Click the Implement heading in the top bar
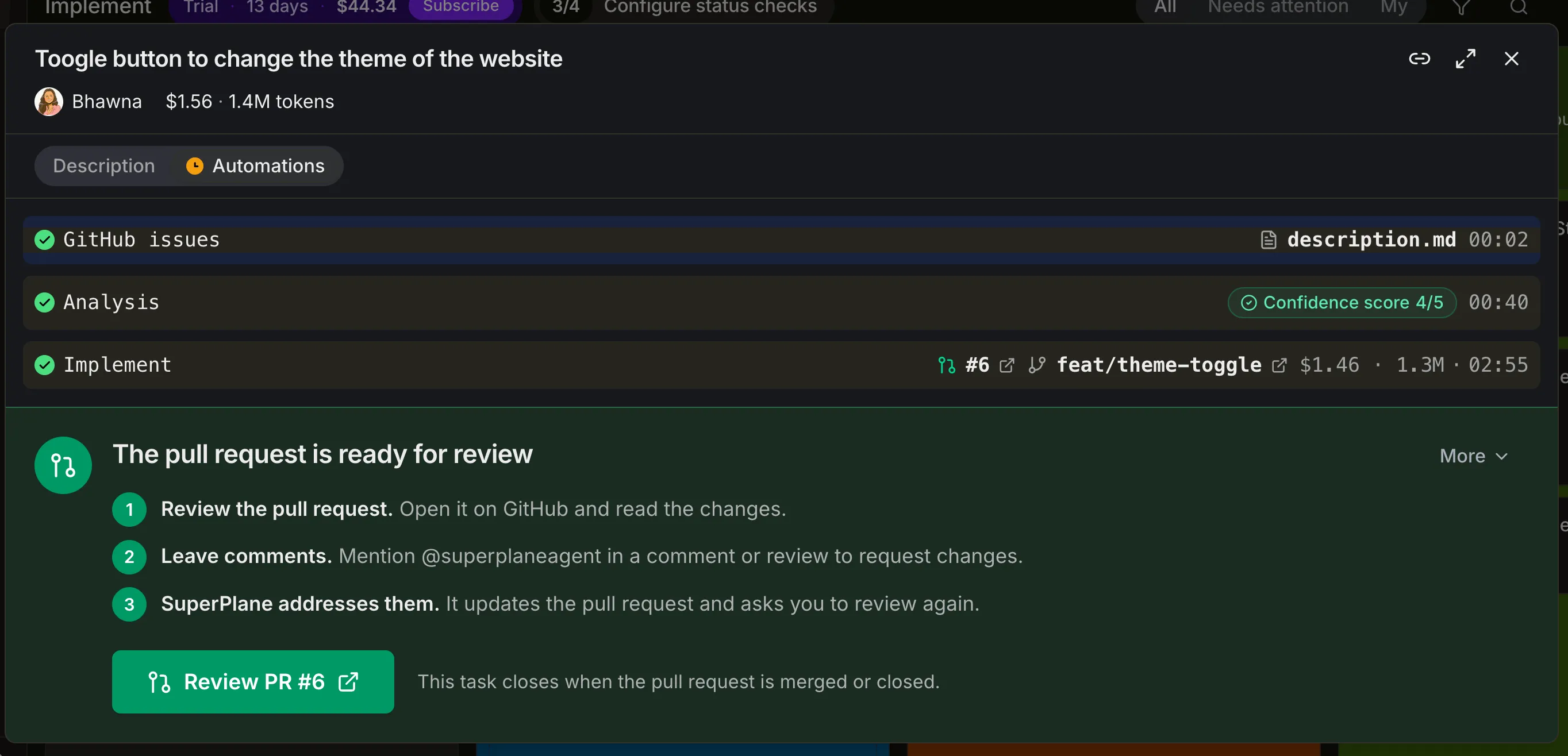 coord(97,7)
